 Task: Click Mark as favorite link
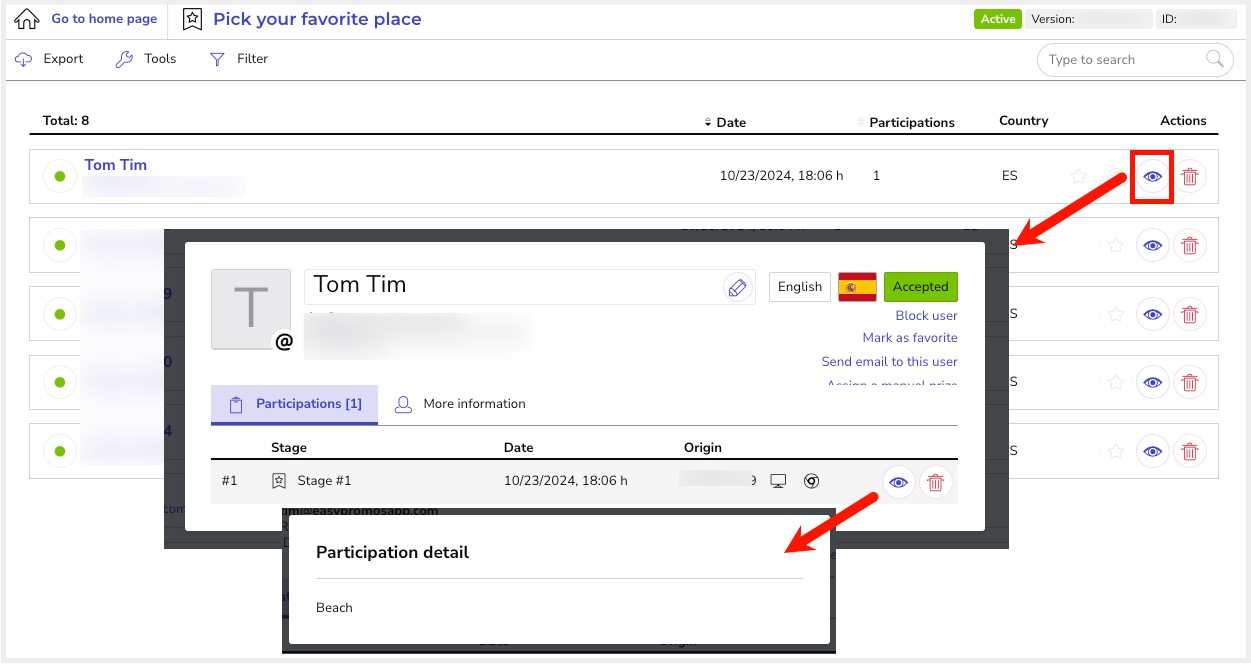(910, 338)
